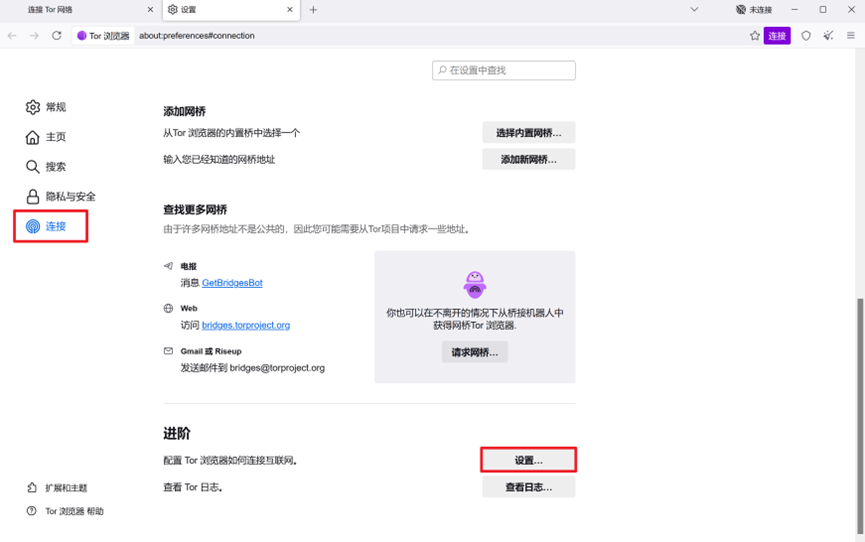
Task: Open 扩展和主题 extensions and themes
Action: [x=57, y=488]
